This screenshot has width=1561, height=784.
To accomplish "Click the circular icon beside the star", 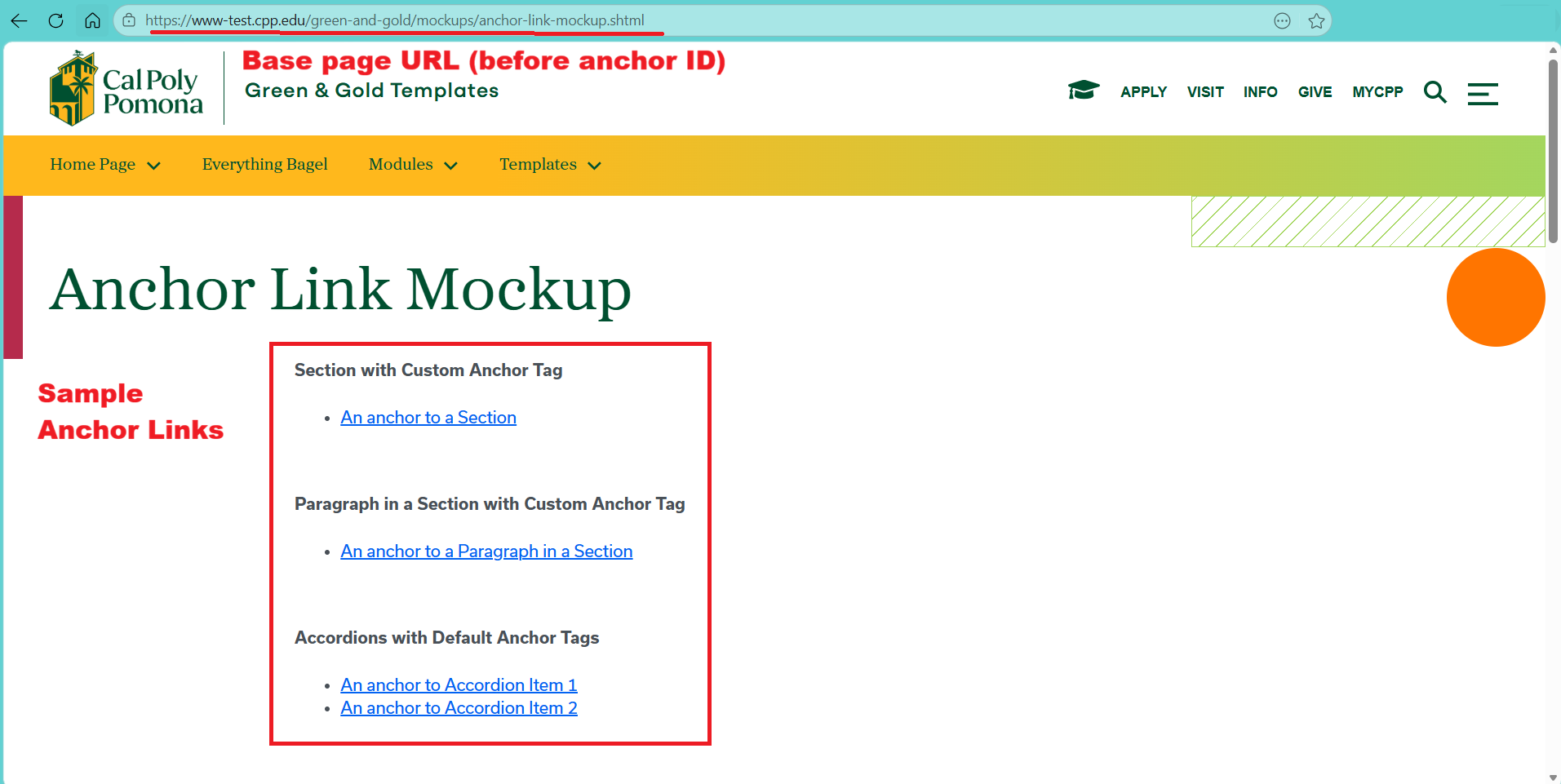I will coord(1282,20).
